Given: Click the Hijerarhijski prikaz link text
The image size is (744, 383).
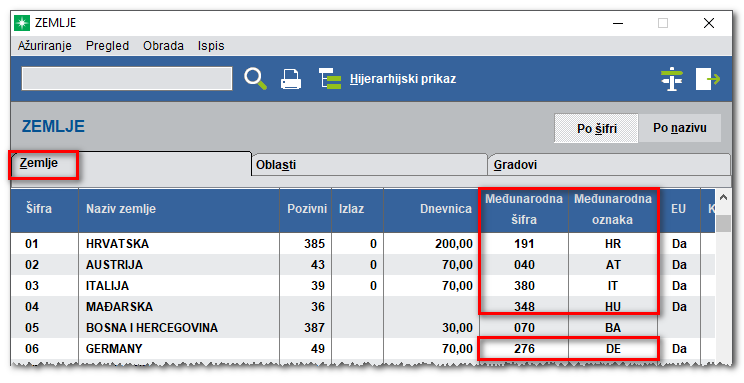Looking at the screenshot, I should click(403, 79).
